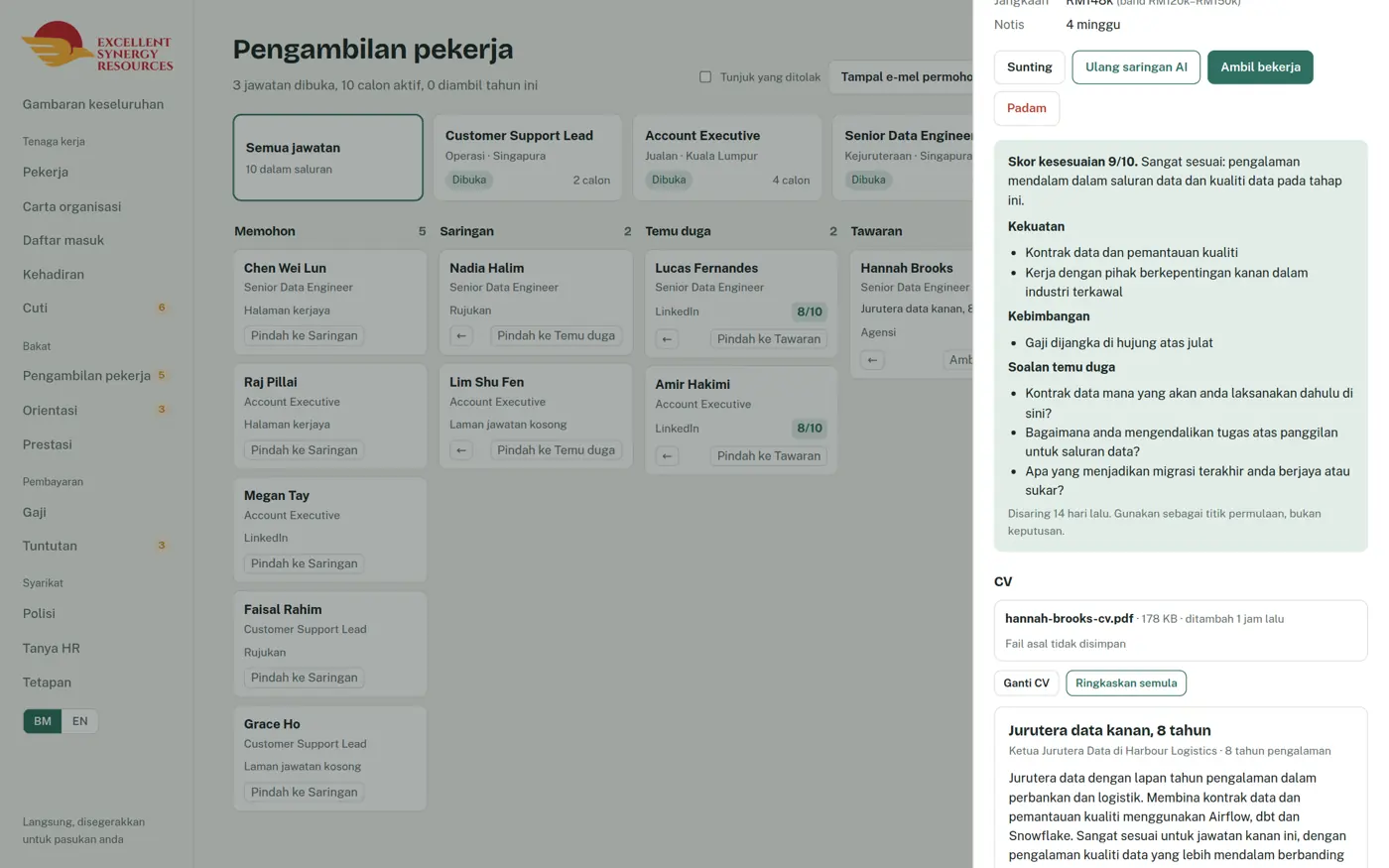Open Tuntutan from the sidebar

click(x=50, y=546)
